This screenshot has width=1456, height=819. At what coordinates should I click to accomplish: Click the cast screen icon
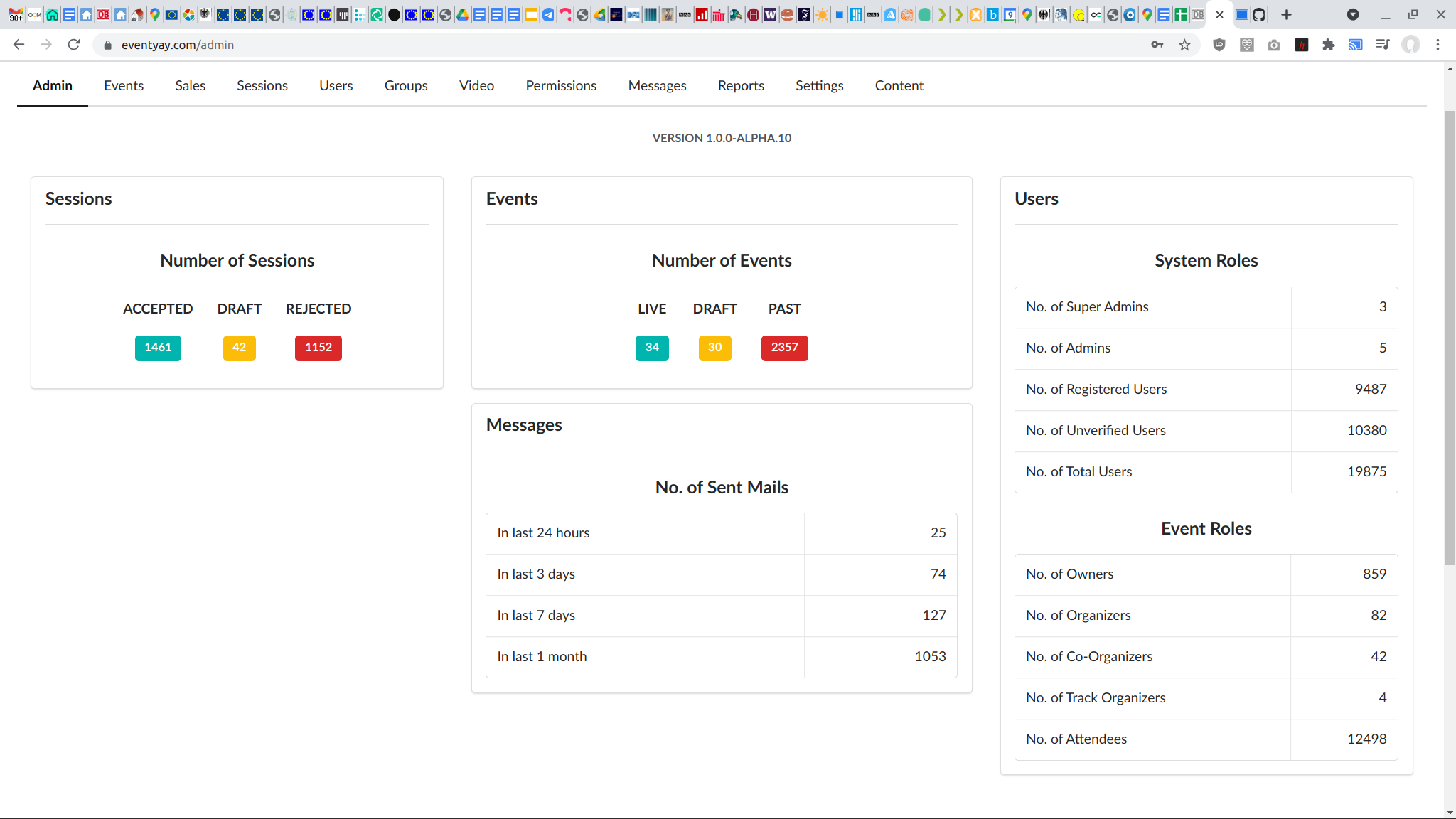coord(1356,45)
